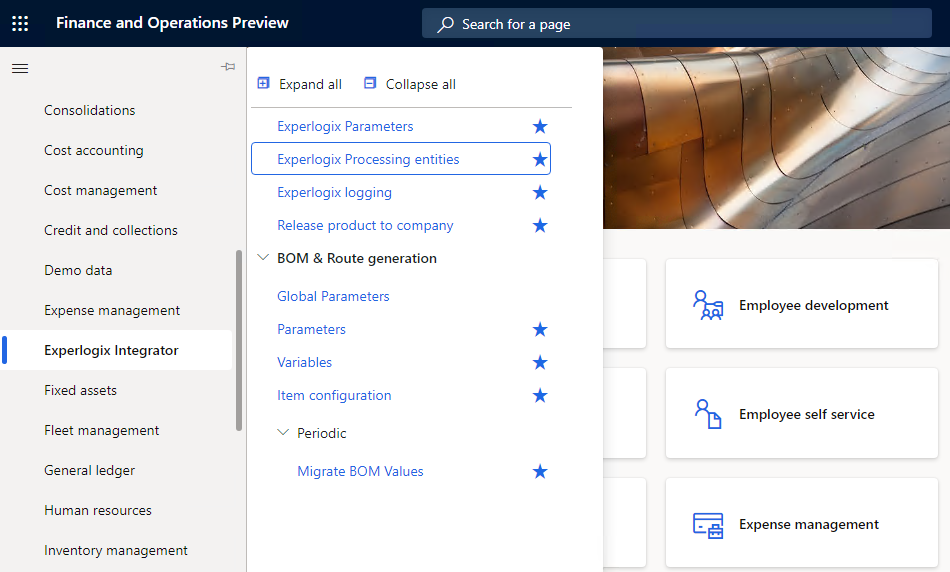The height and width of the screenshot is (572, 950).
Task: Open the Item configuration link
Action: tap(334, 396)
